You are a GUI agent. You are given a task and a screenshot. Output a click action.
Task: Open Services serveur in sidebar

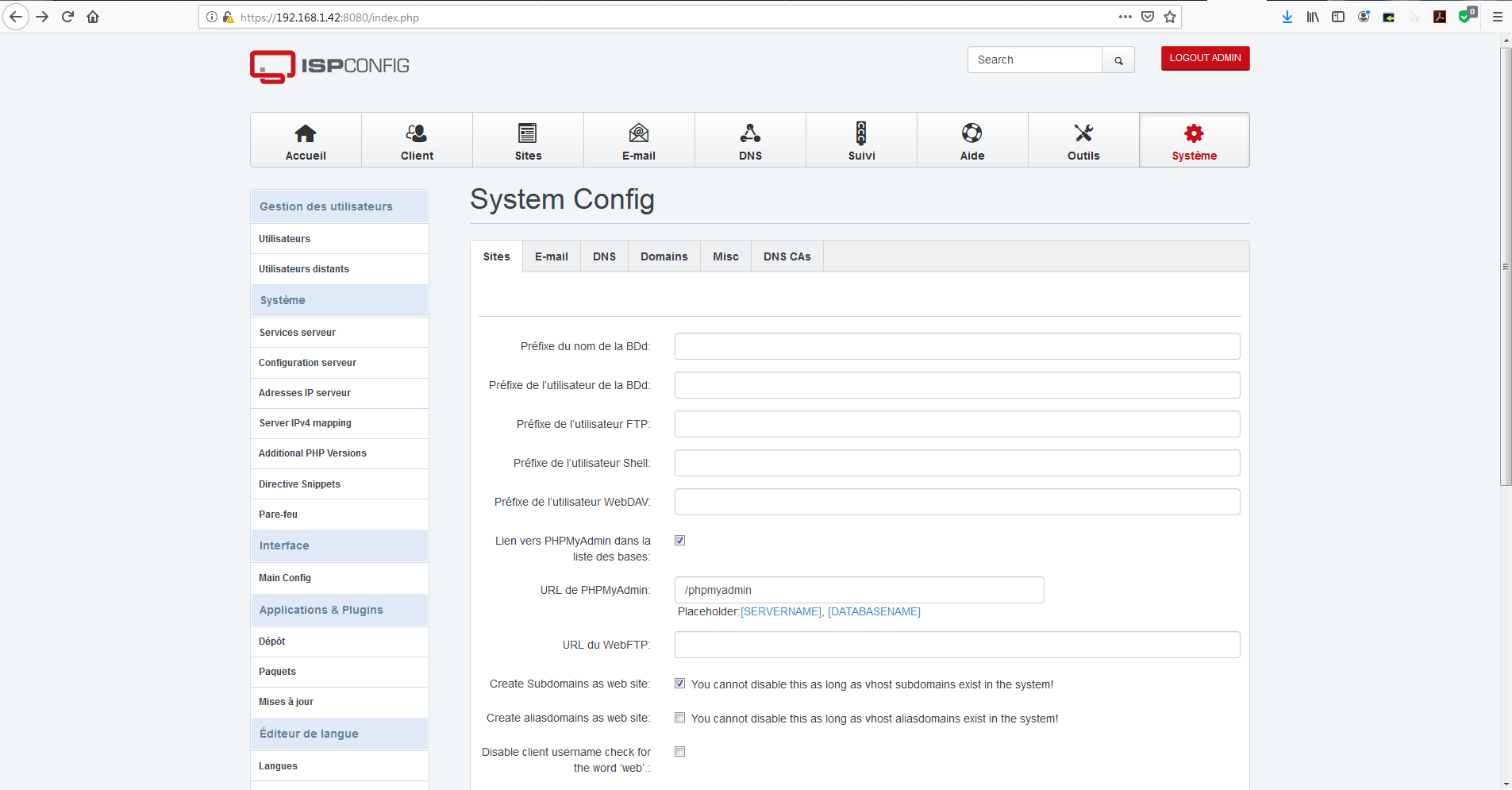340,333
